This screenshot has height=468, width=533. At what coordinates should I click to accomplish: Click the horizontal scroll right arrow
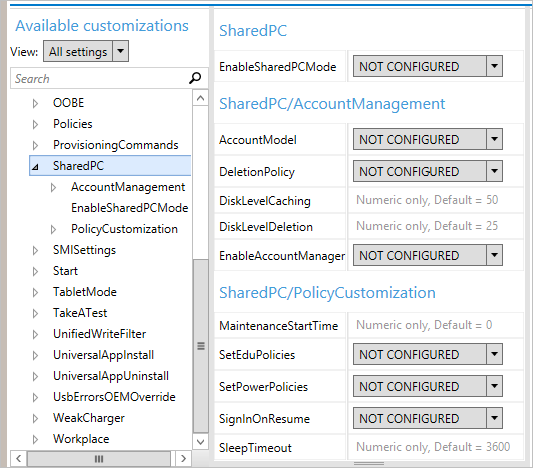[184, 459]
